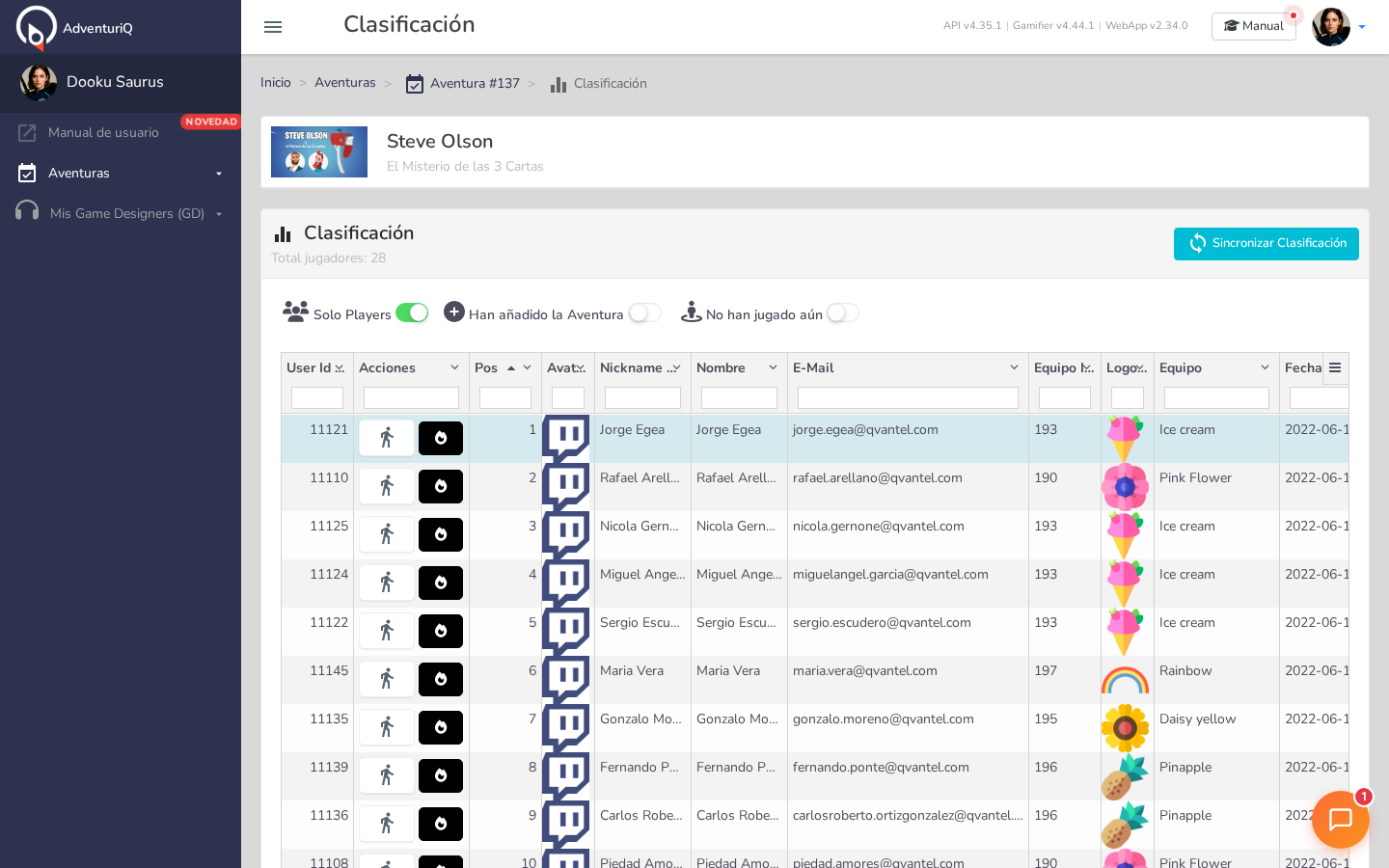
Task: Open User Id column dropdown
Action: [340, 367]
